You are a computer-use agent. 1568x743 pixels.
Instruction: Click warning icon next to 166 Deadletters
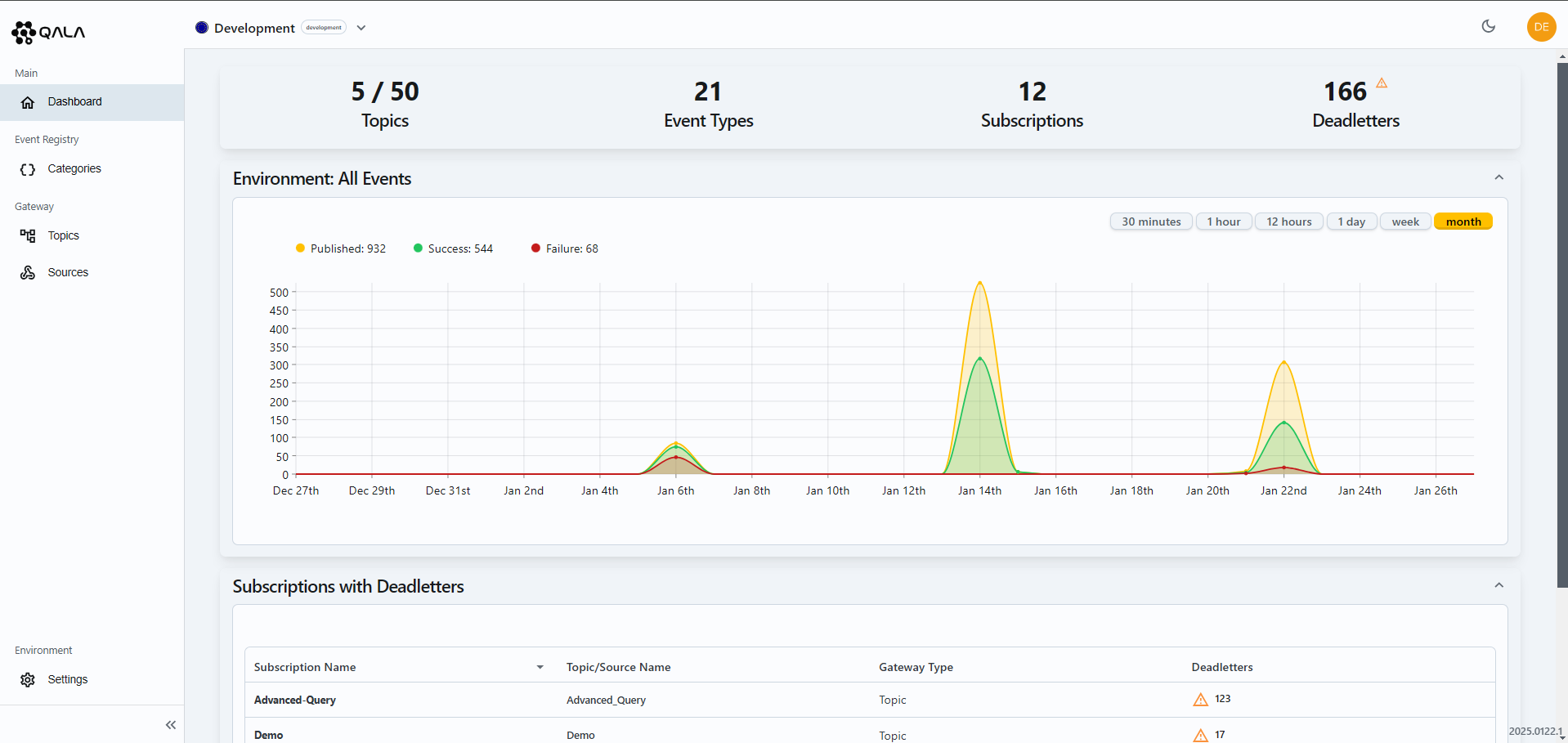(x=1382, y=83)
